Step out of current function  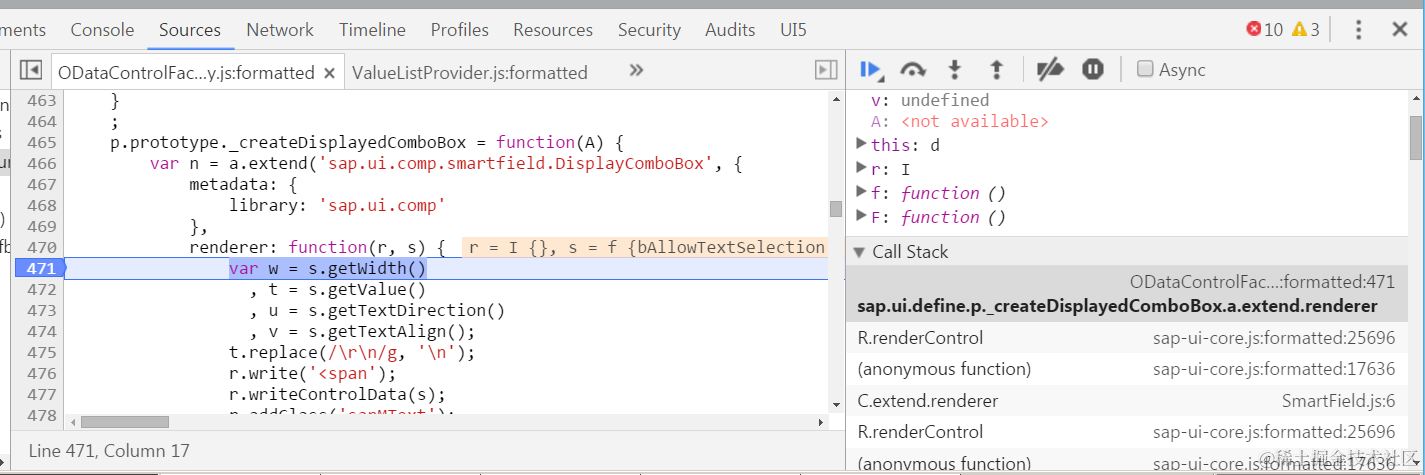click(x=996, y=70)
